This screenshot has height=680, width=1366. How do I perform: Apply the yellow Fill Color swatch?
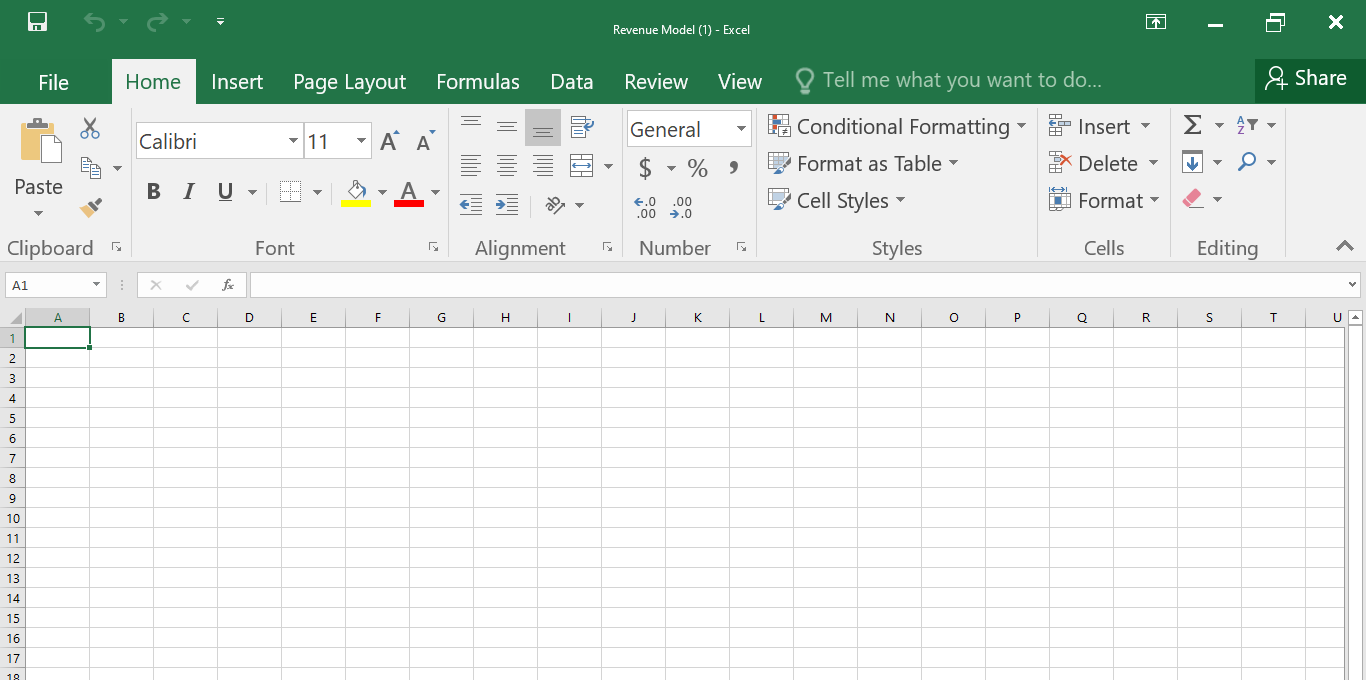pos(357,192)
